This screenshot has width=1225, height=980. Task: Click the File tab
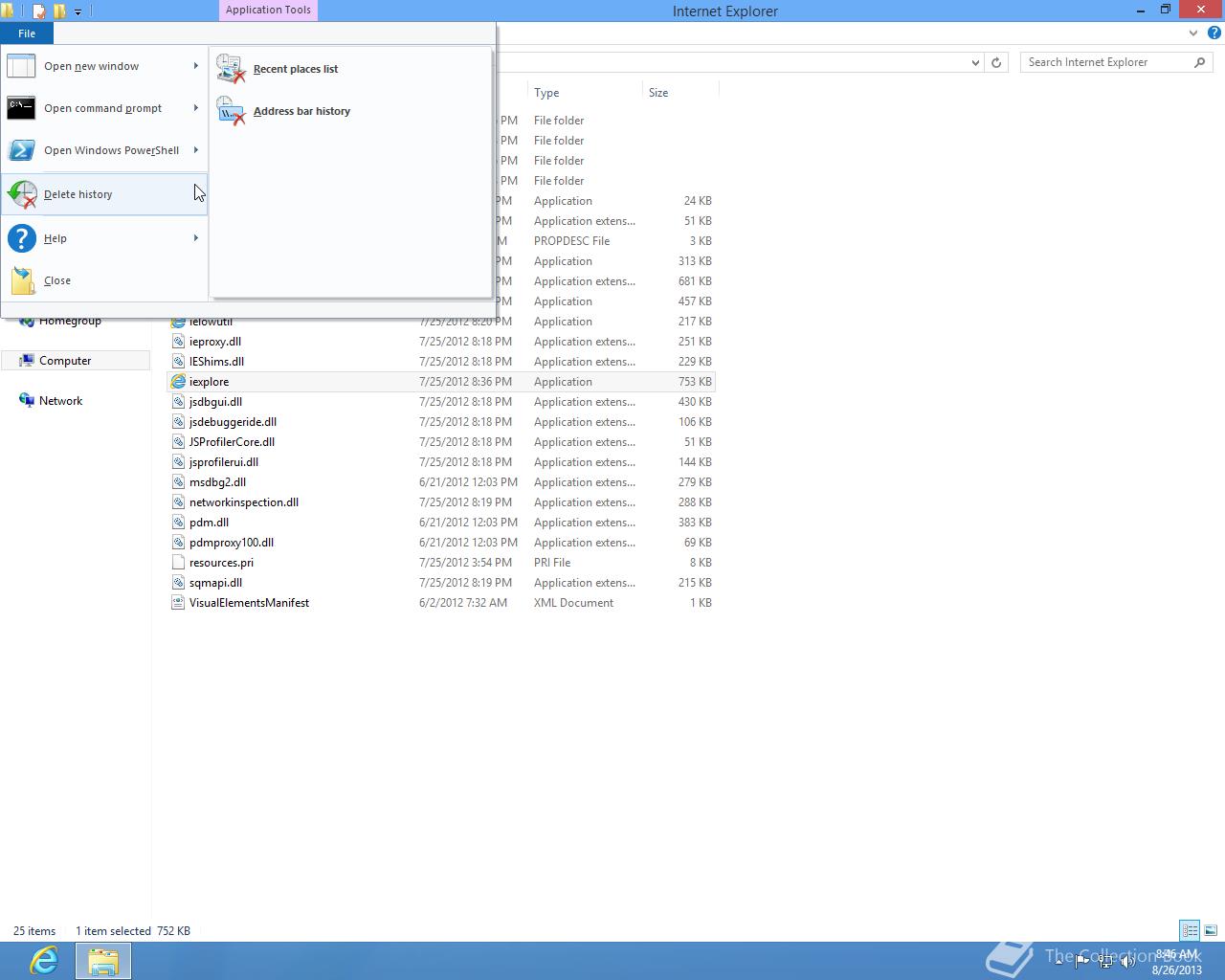click(x=27, y=33)
